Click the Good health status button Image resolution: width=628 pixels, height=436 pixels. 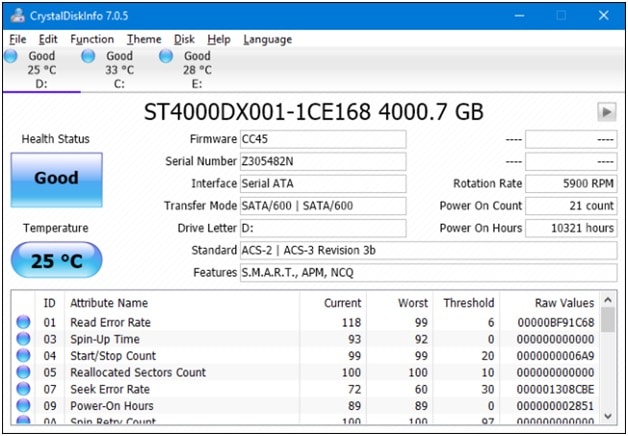click(56, 179)
